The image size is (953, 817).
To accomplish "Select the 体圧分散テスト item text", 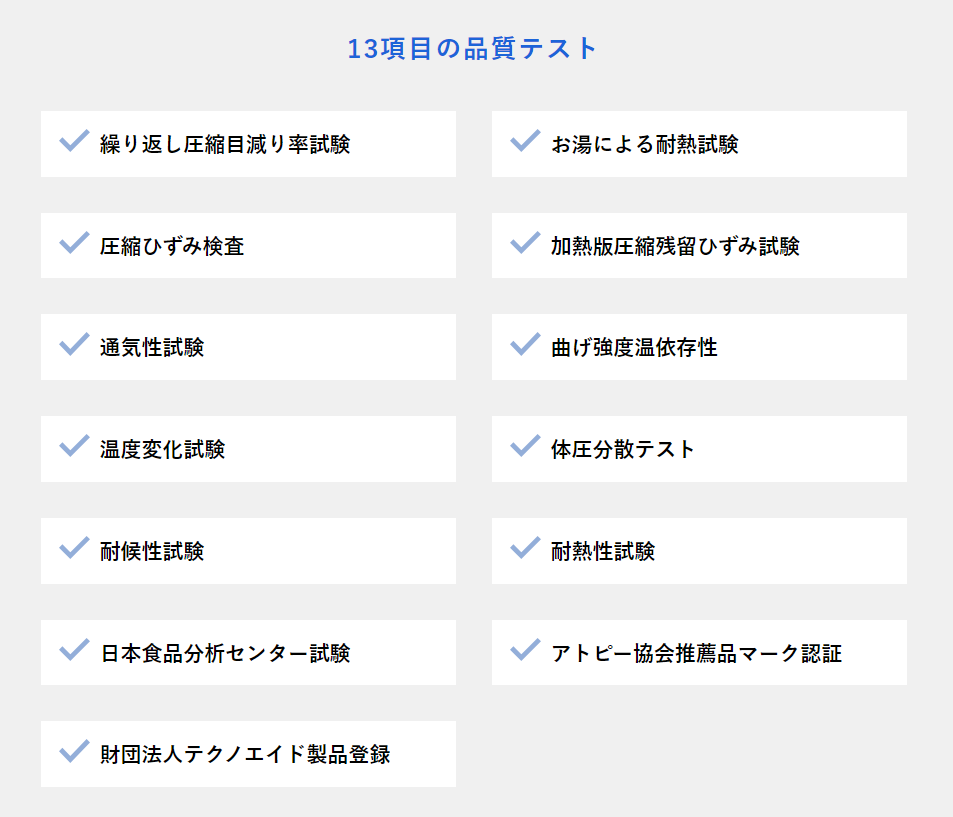I will tap(623, 449).
